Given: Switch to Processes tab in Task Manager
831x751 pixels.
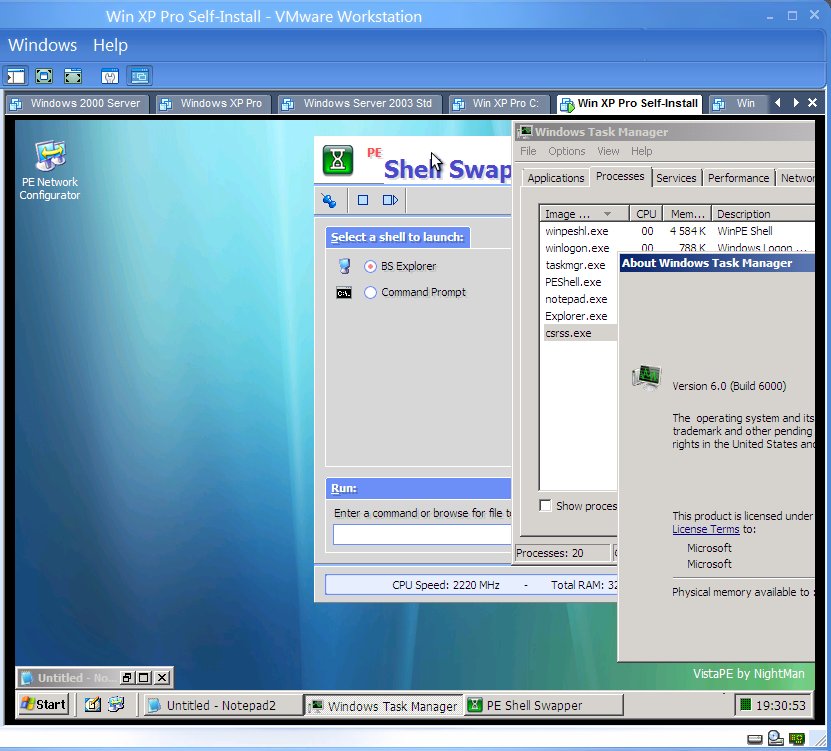Looking at the screenshot, I should [620, 176].
